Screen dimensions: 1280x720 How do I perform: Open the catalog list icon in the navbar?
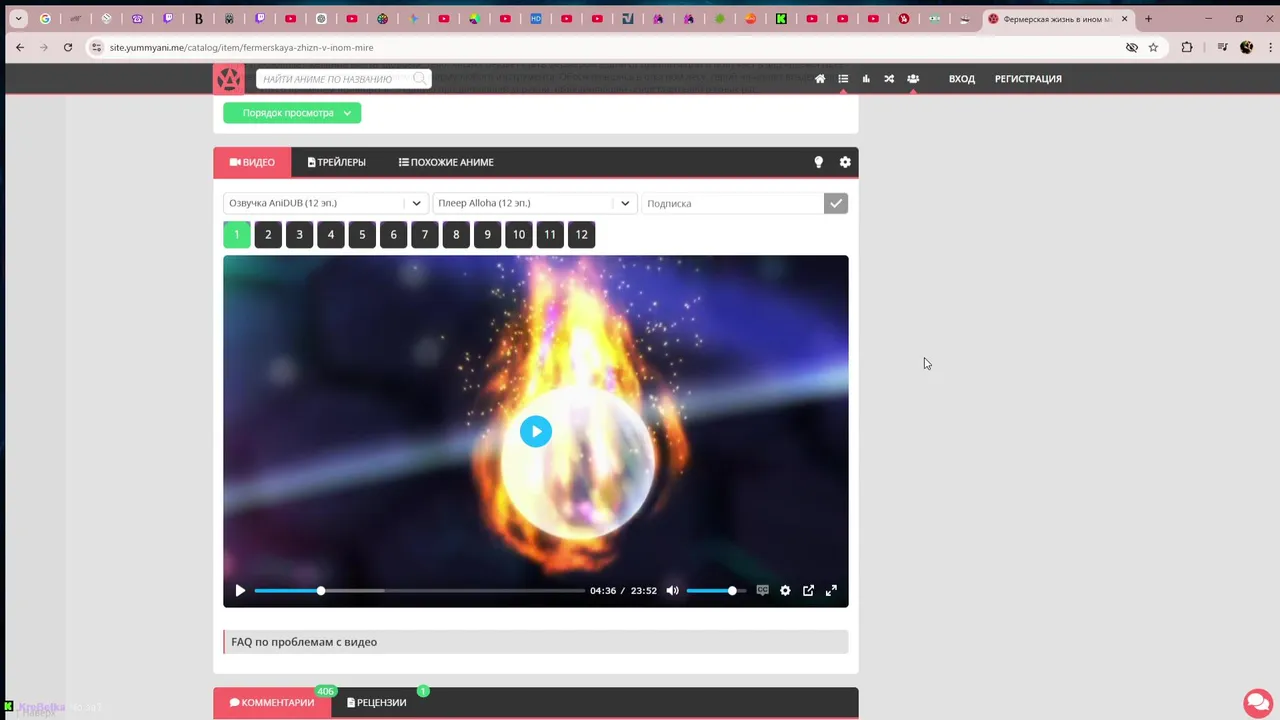pyautogui.click(x=843, y=79)
